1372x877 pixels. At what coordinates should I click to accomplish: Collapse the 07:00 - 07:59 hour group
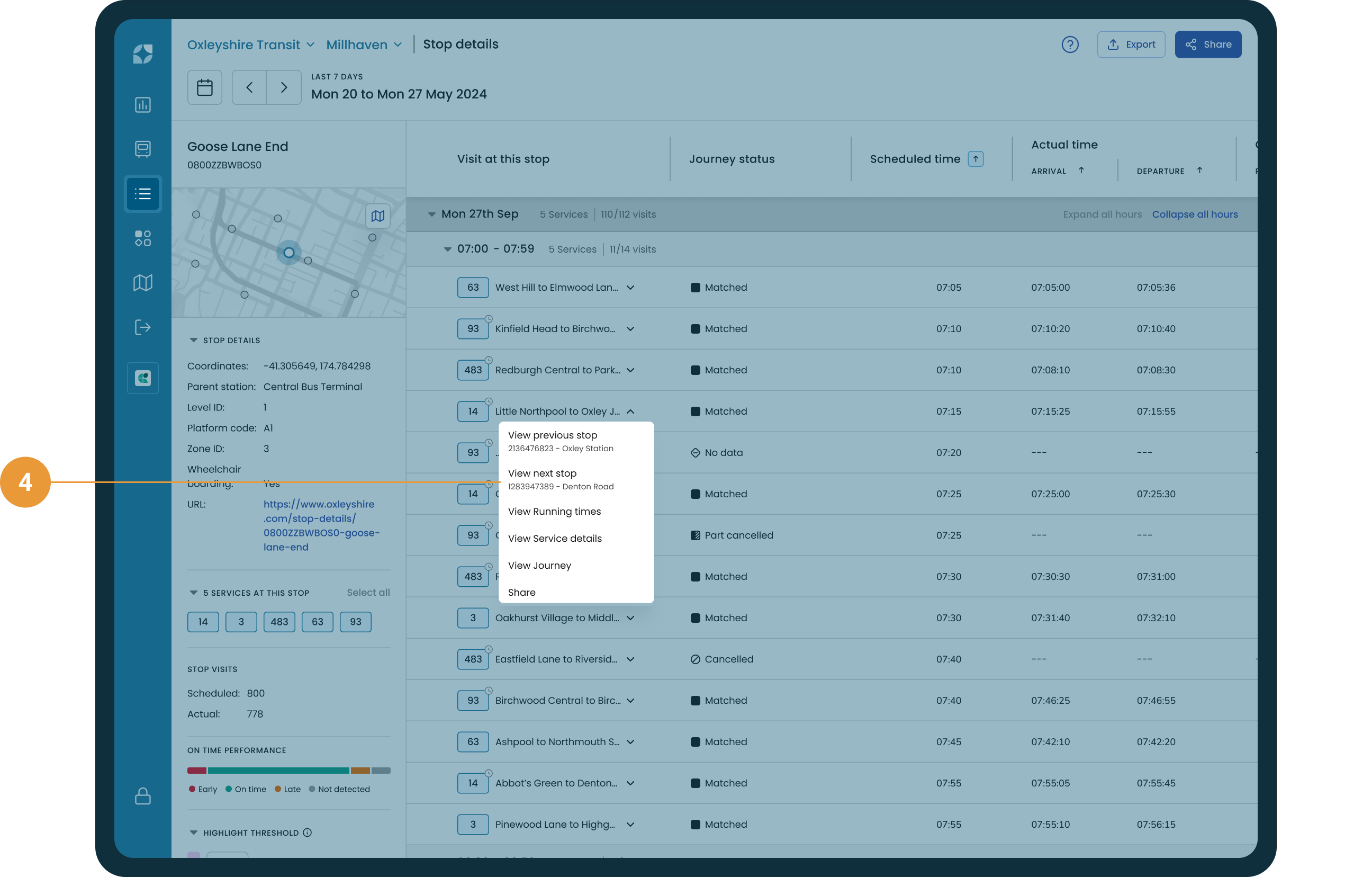click(447, 249)
